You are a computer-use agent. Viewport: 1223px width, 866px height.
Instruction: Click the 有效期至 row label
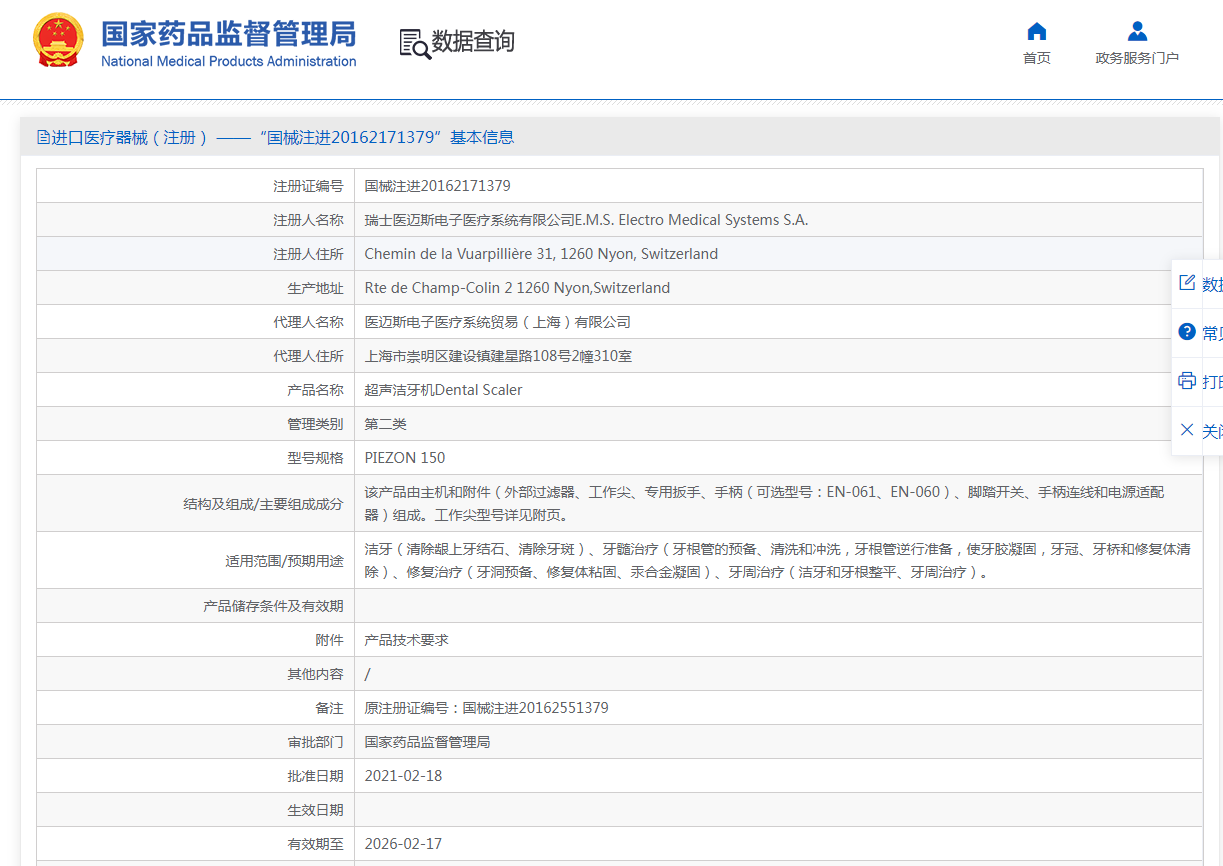point(315,844)
